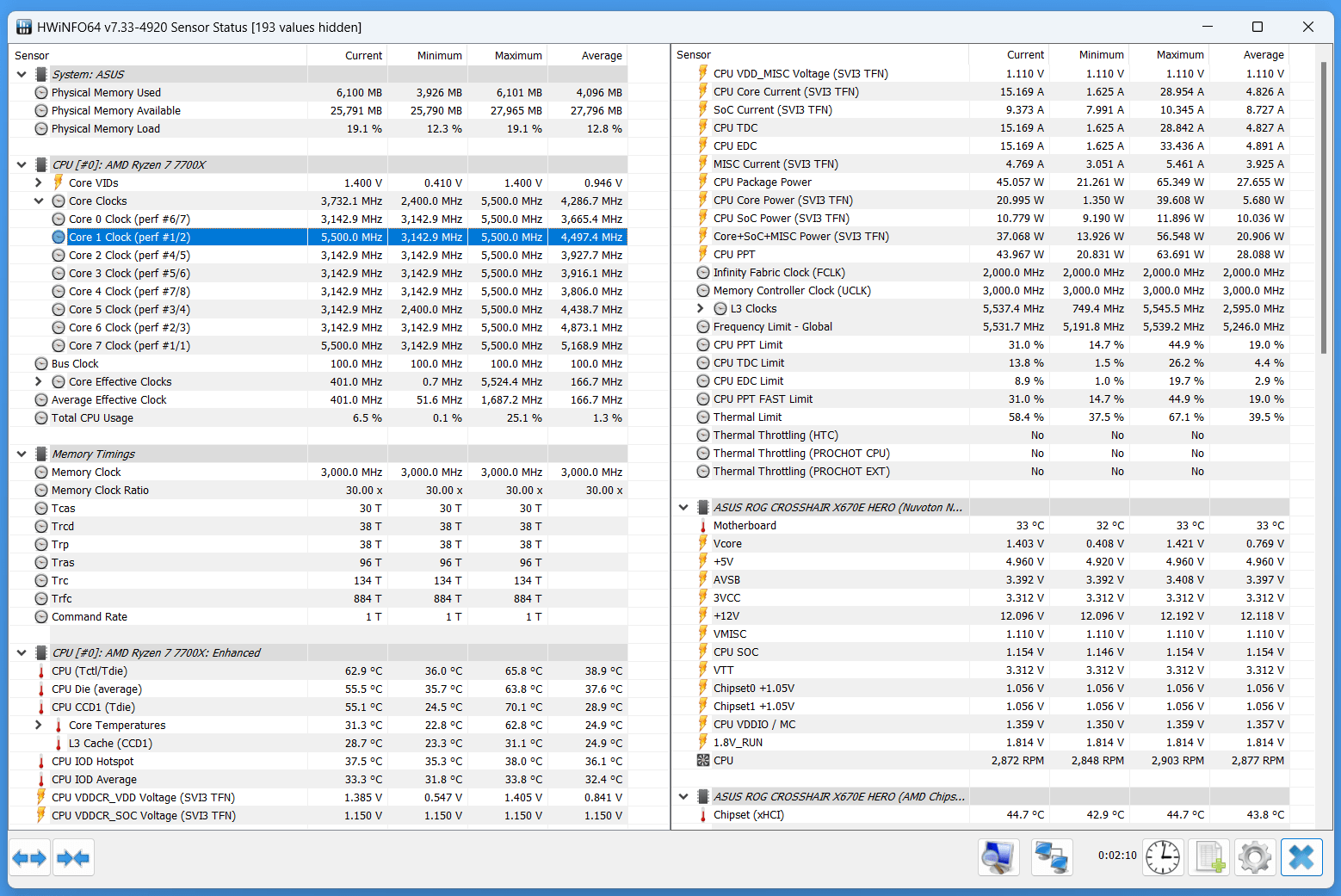Open sensor settings gear icon
Image resolution: width=1341 pixels, height=896 pixels.
(1255, 857)
